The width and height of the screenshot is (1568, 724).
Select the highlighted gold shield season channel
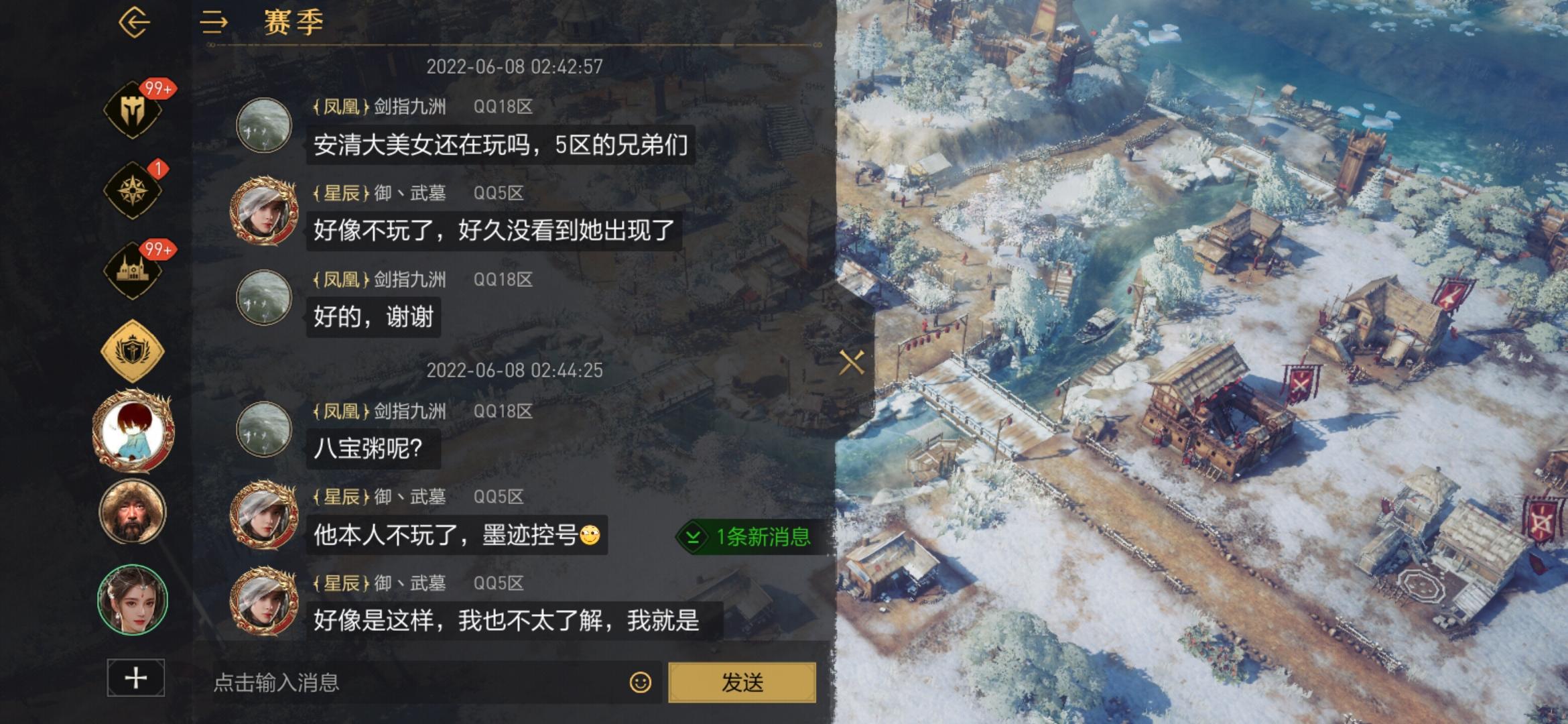133,351
